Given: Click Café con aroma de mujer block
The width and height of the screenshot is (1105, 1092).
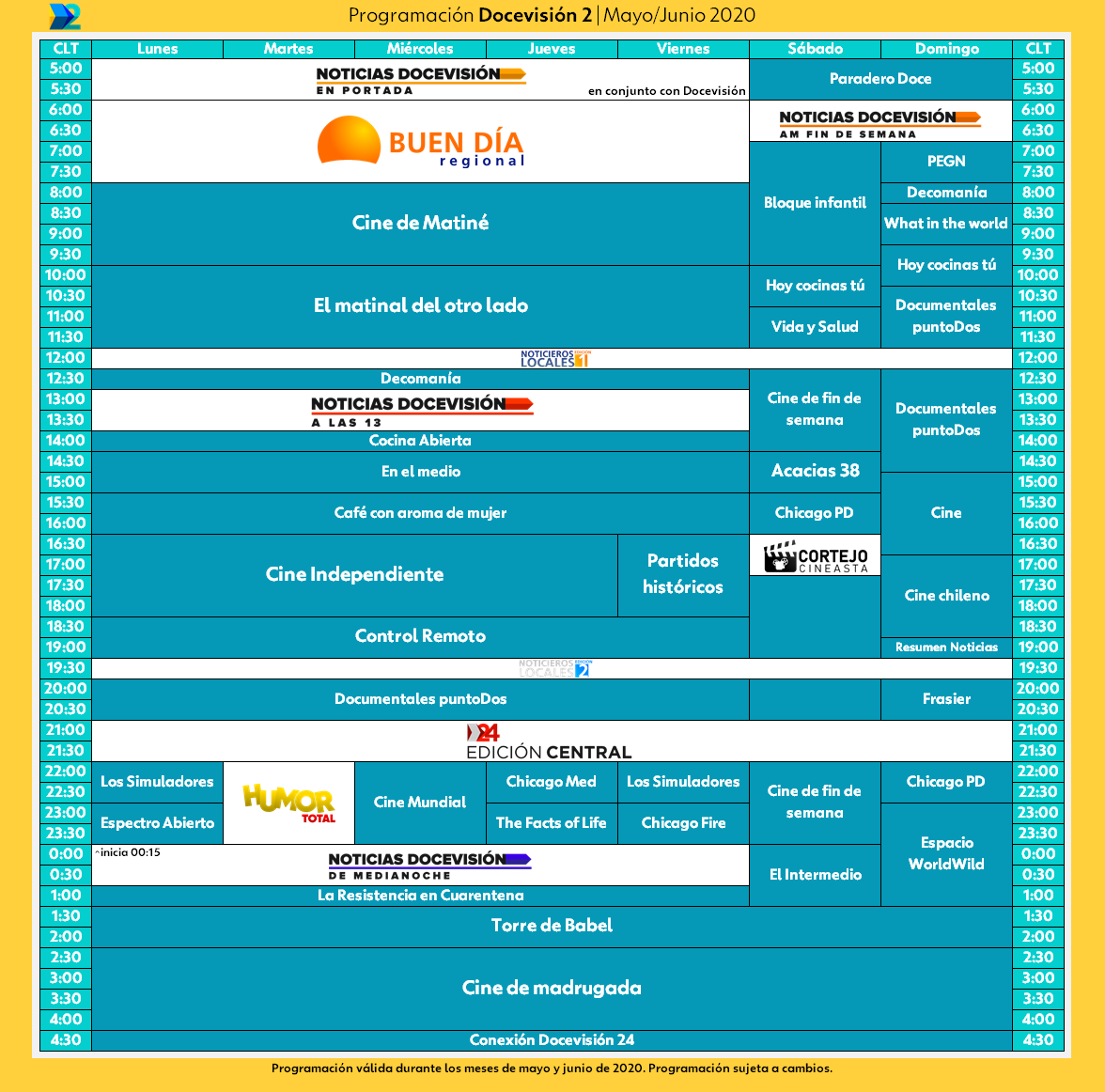Looking at the screenshot, I should [421, 513].
